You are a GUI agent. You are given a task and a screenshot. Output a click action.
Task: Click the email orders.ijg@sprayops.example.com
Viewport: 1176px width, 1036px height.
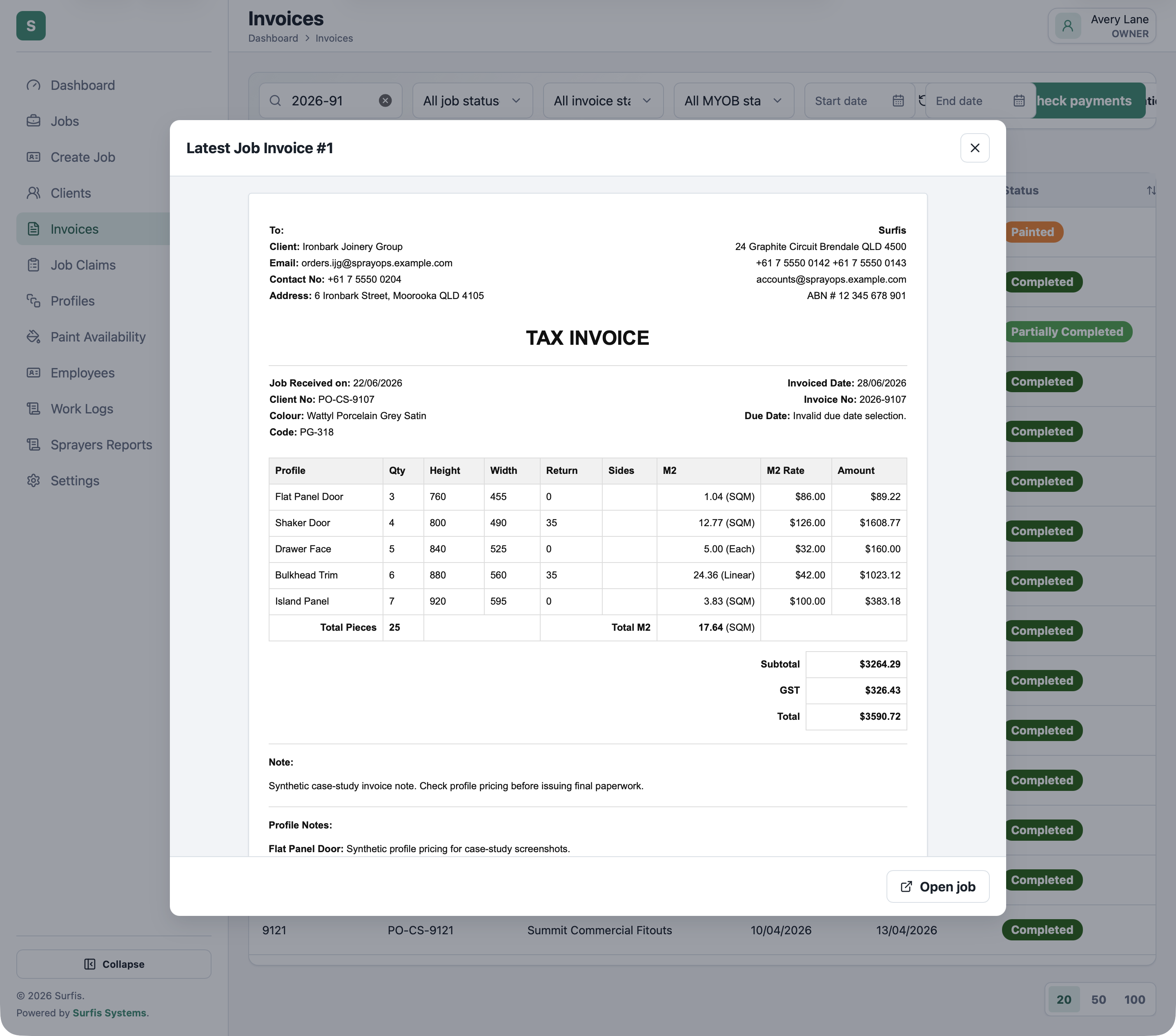coord(377,263)
